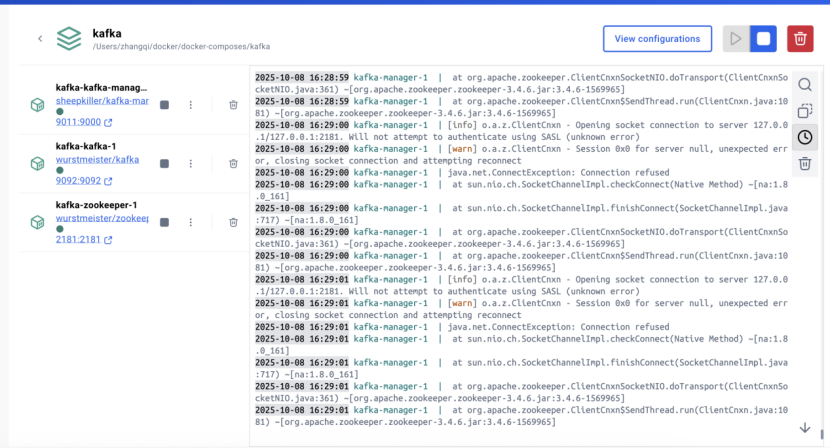The image size is (830, 448).
Task: Stop the kafka stack with blue stop button
Action: pos(763,39)
